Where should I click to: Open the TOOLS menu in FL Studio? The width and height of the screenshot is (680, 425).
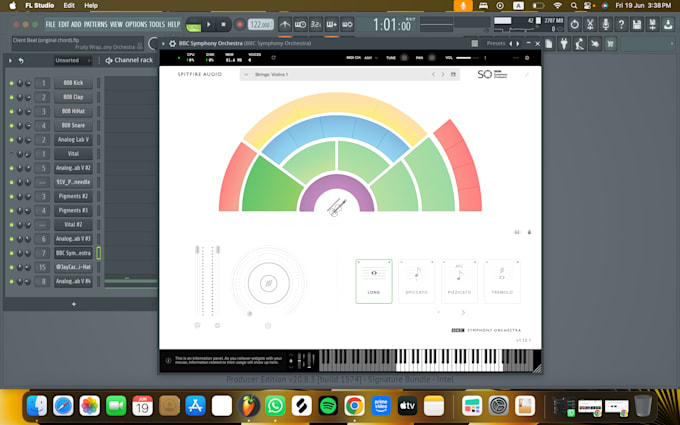(x=157, y=24)
